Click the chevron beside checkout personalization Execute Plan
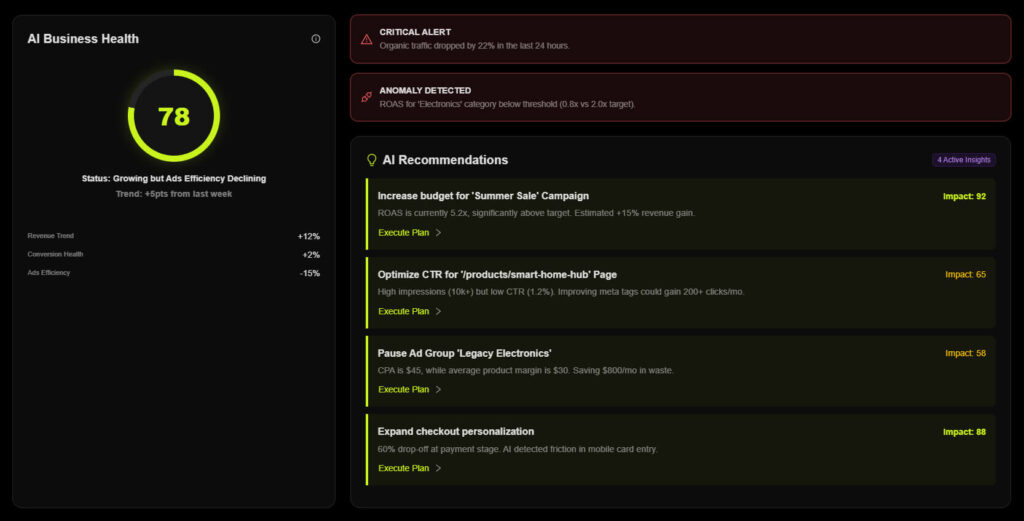 (438, 468)
